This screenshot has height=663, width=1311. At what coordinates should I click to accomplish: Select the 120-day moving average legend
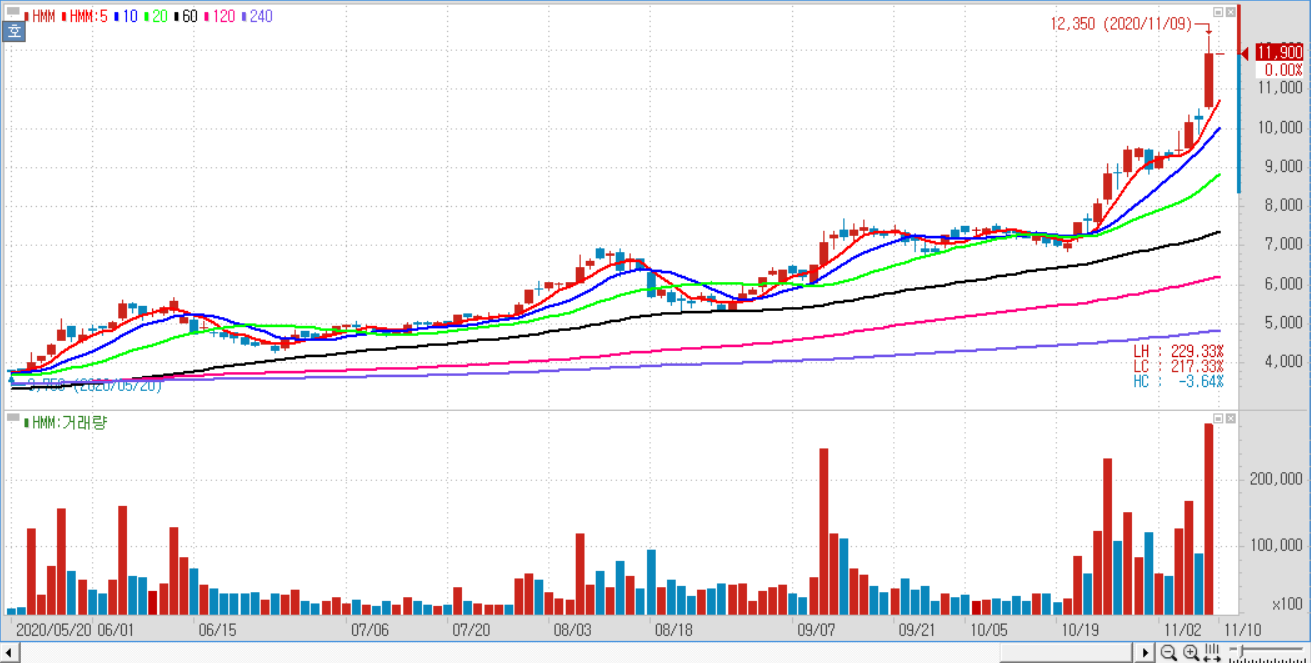click(x=220, y=17)
